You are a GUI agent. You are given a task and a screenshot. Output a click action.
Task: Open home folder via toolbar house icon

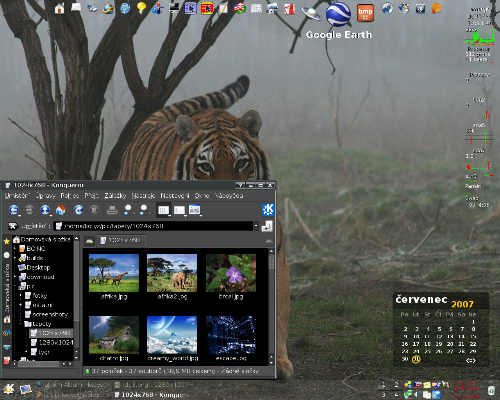[61, 210]
